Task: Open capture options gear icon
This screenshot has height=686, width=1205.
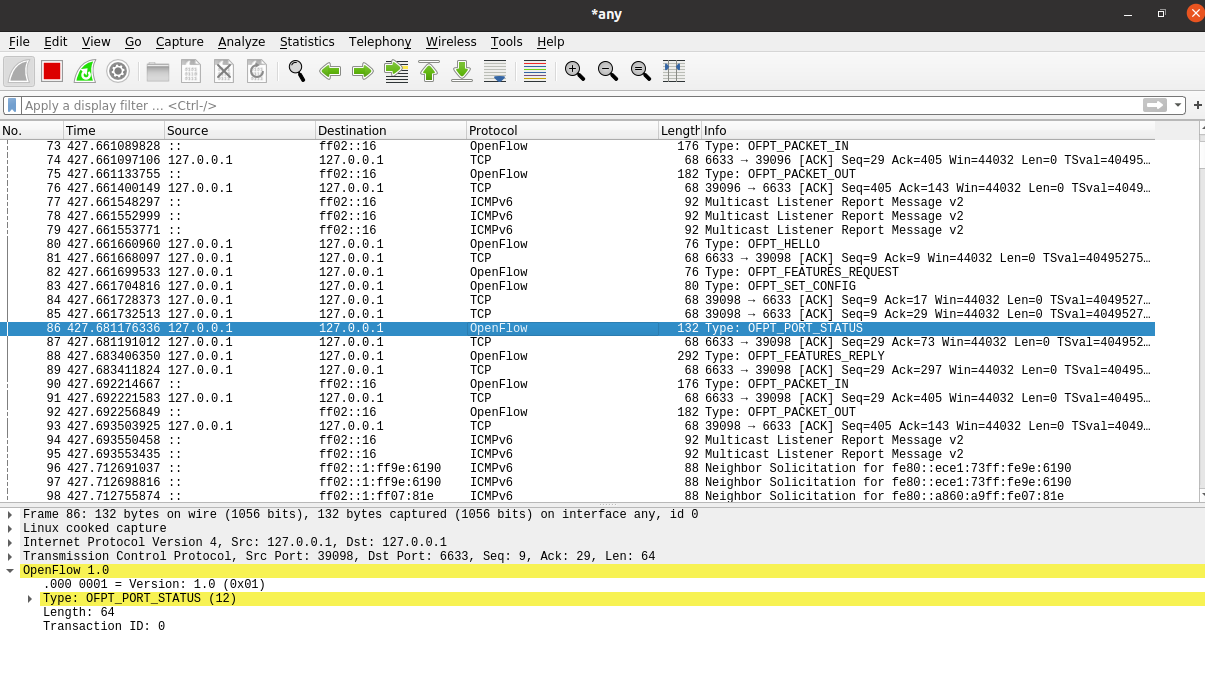Action: 118,71
